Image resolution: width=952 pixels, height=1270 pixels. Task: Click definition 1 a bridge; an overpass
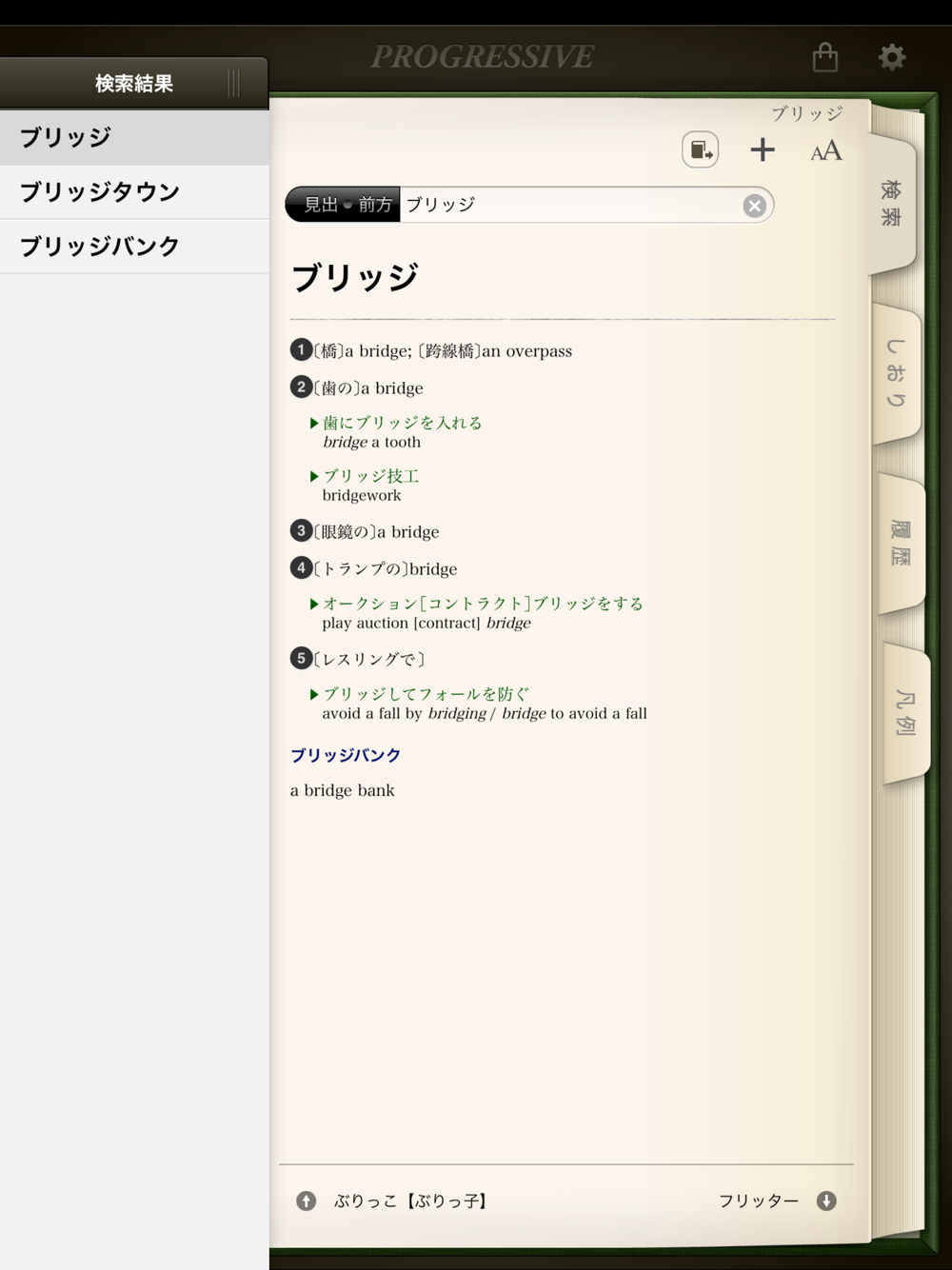coord(431,350)
